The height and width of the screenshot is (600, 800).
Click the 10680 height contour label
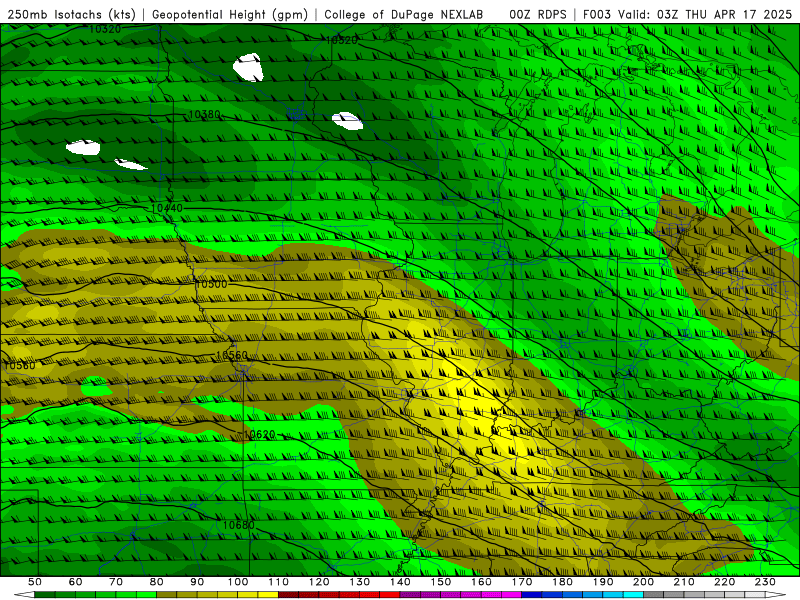pyautogui.click(x=238, y=525)
